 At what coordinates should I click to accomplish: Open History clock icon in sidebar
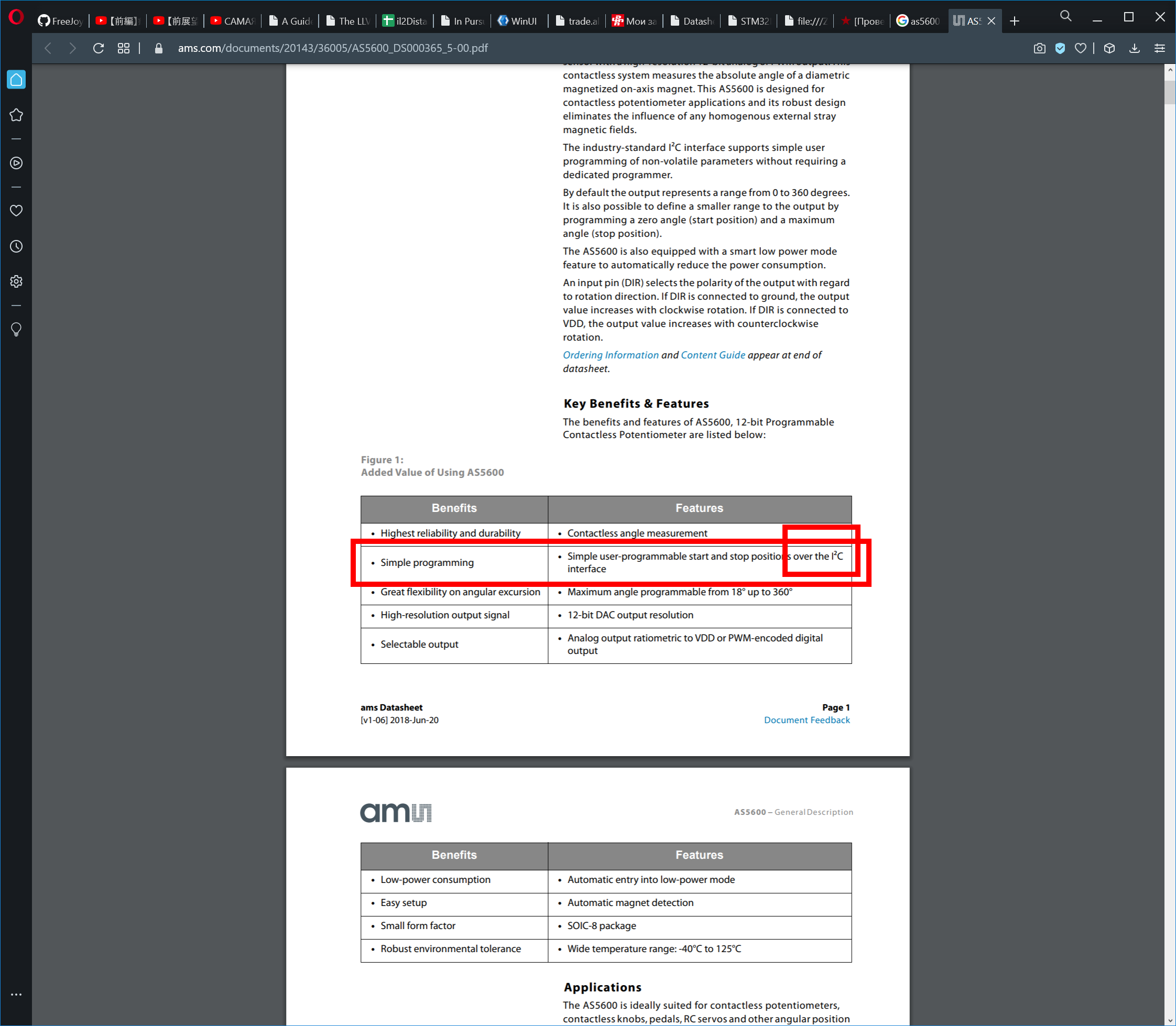coord(16,246)
